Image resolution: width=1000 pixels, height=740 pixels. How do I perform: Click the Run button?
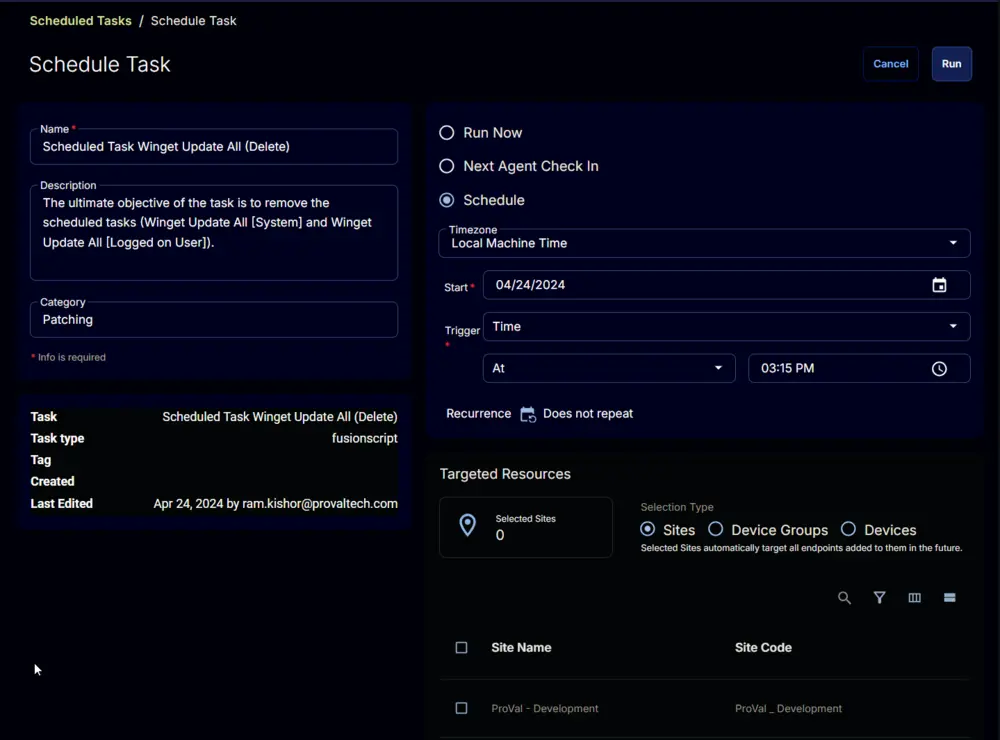(951, 64)
